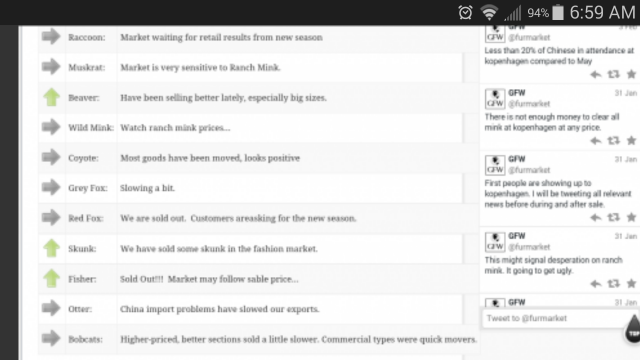
Task: Tap the scroll to top button
Action: click(633, 329)
